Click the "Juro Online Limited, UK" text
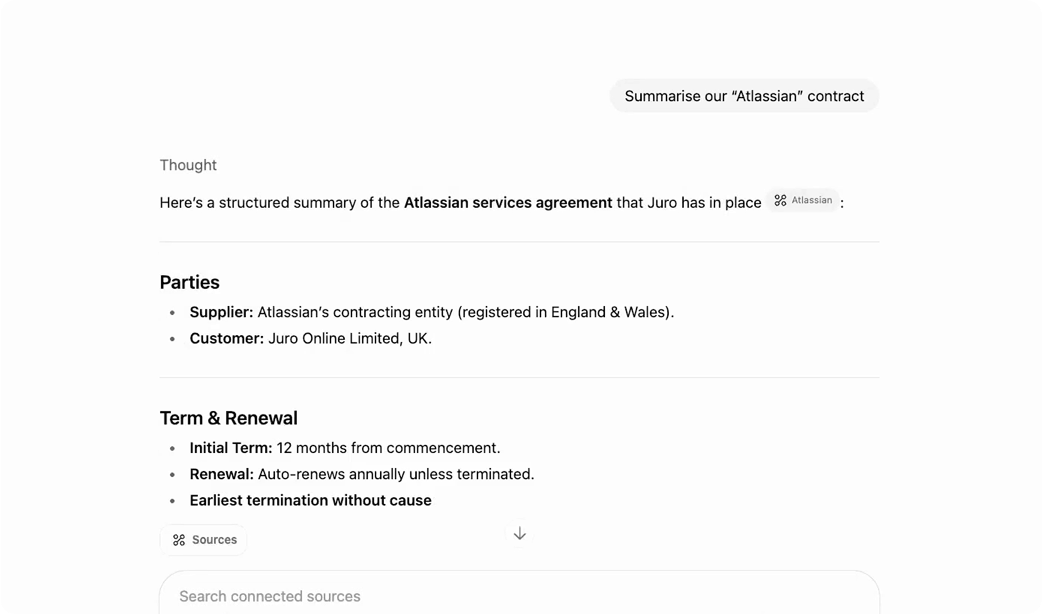The width and height of the screenshot is (1042, 614). coord(350,338)
